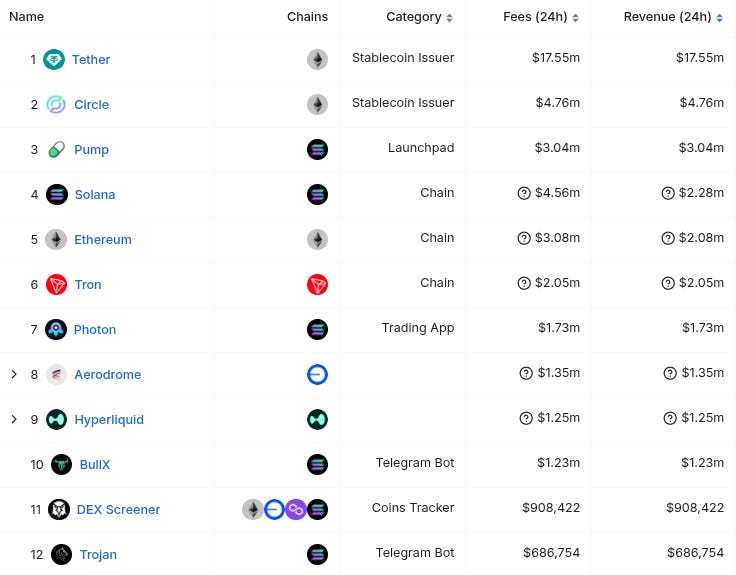Screen dimensions: 736x575
Task: Click Tron chain icon in Chains column
Action: click(317, 284)
